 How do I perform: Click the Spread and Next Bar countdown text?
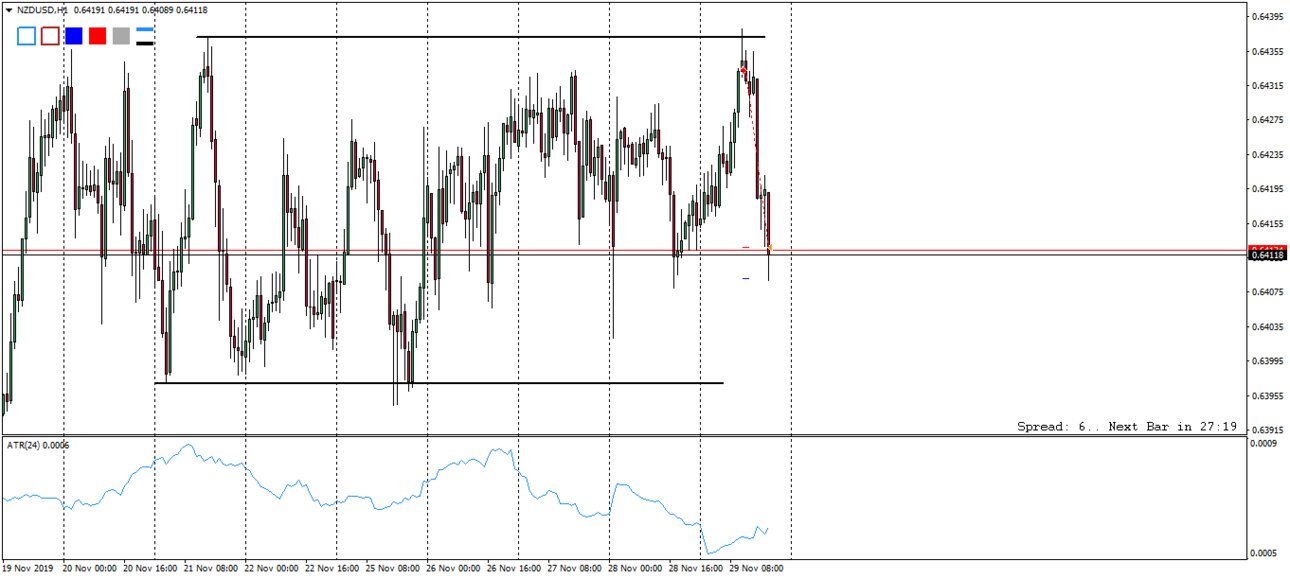coord(1127,426)
